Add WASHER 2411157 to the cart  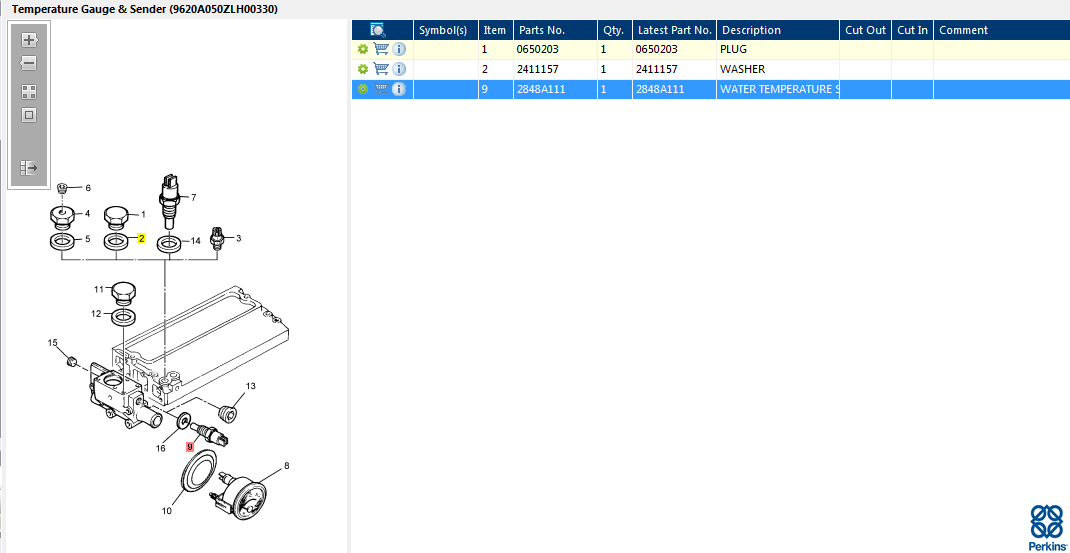click(x=381, y=69)
